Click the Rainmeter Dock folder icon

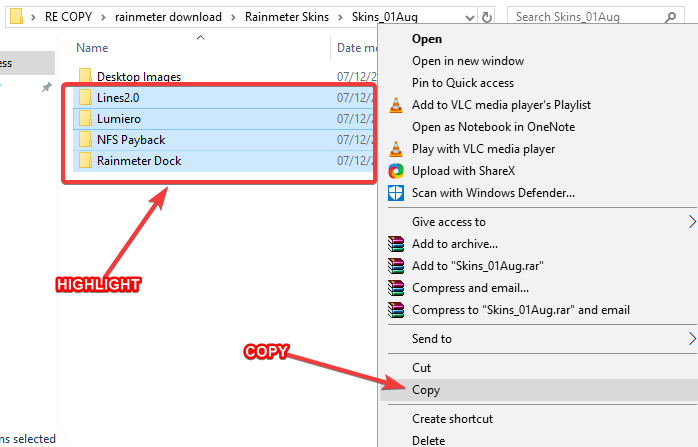85,160
